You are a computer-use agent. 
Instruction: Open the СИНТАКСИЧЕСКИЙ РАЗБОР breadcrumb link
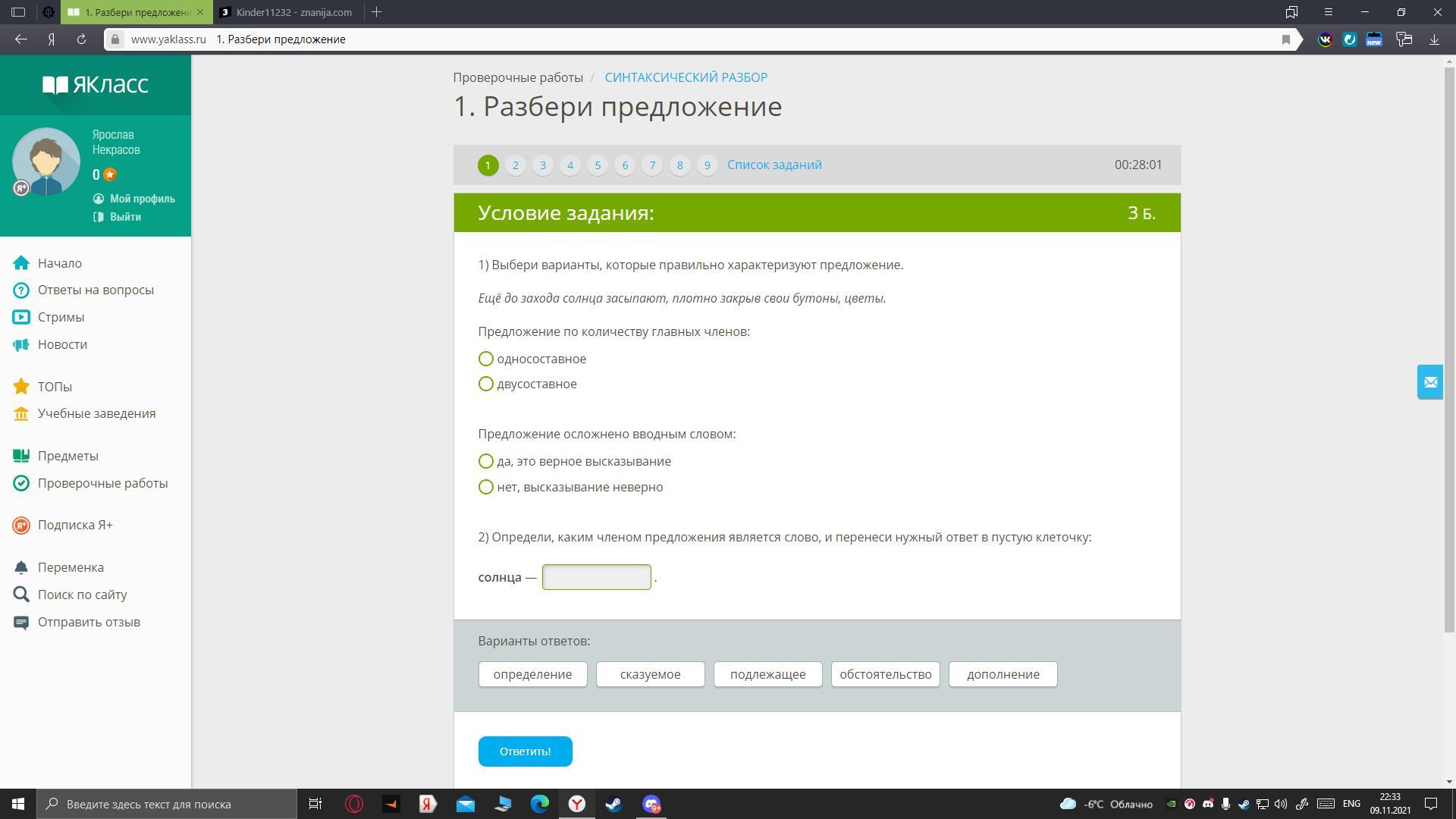tap(686, 77)
